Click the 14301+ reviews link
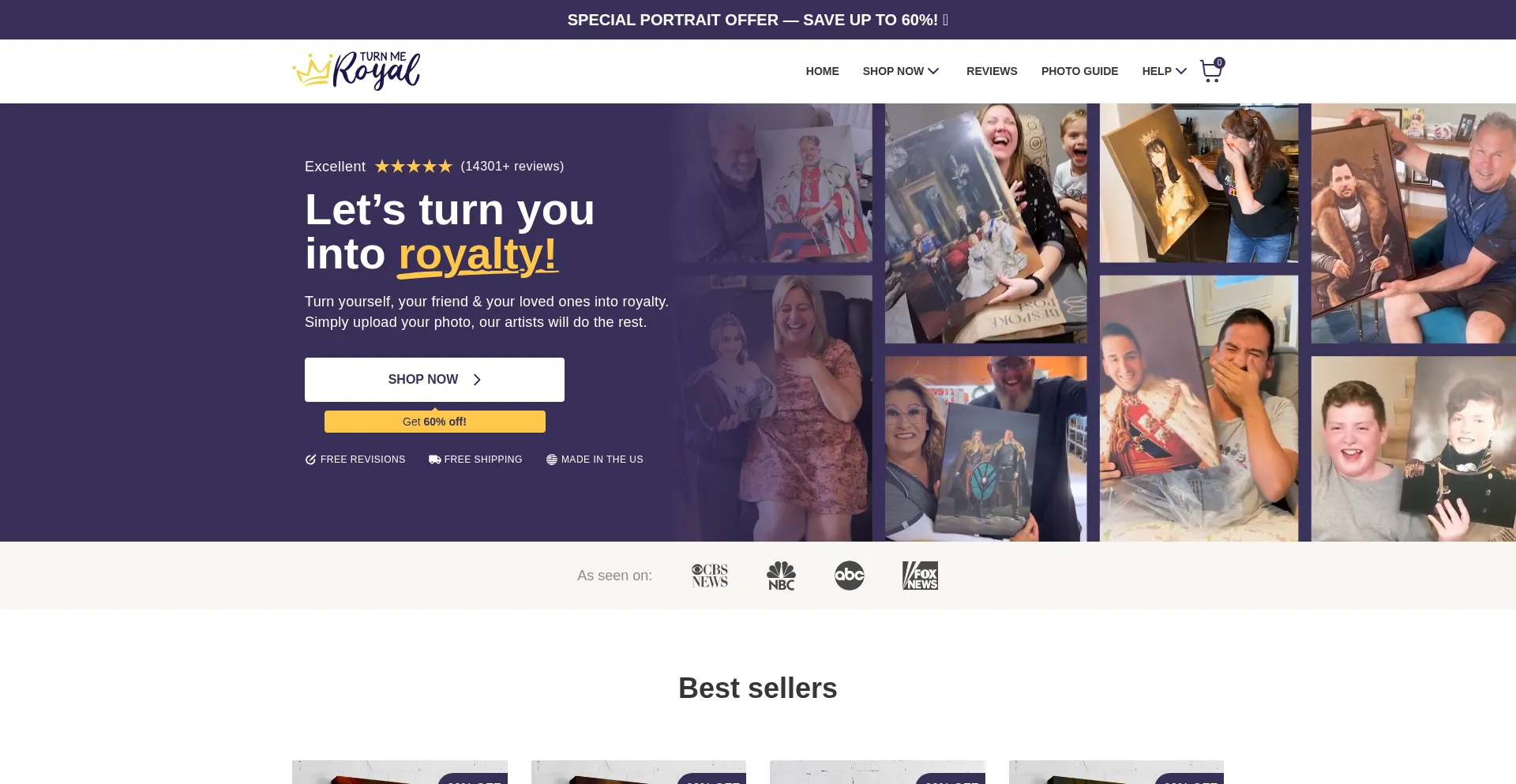 click(512, 167)
